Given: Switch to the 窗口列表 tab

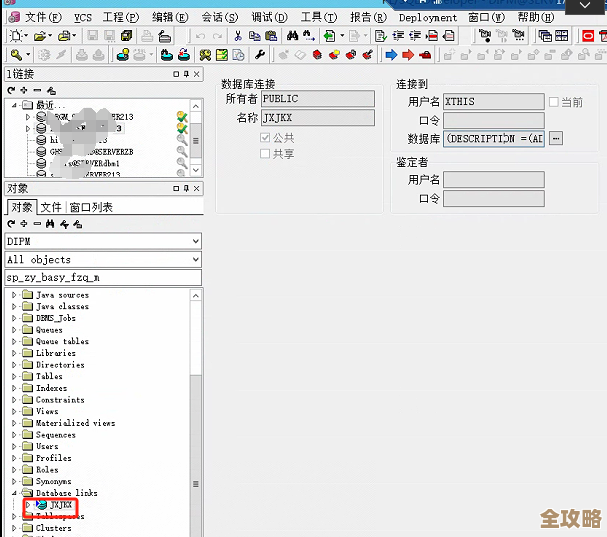Looking at the screenshot, I should [x=90, y=207].
